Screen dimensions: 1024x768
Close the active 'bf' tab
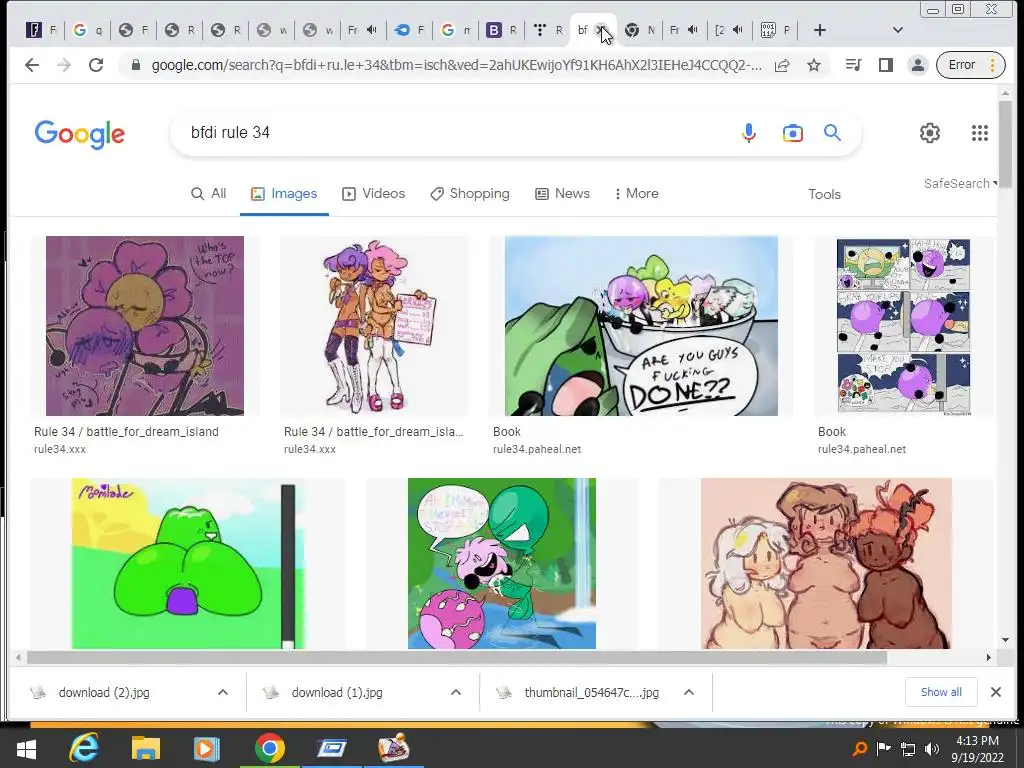click(x=601, y=30)
